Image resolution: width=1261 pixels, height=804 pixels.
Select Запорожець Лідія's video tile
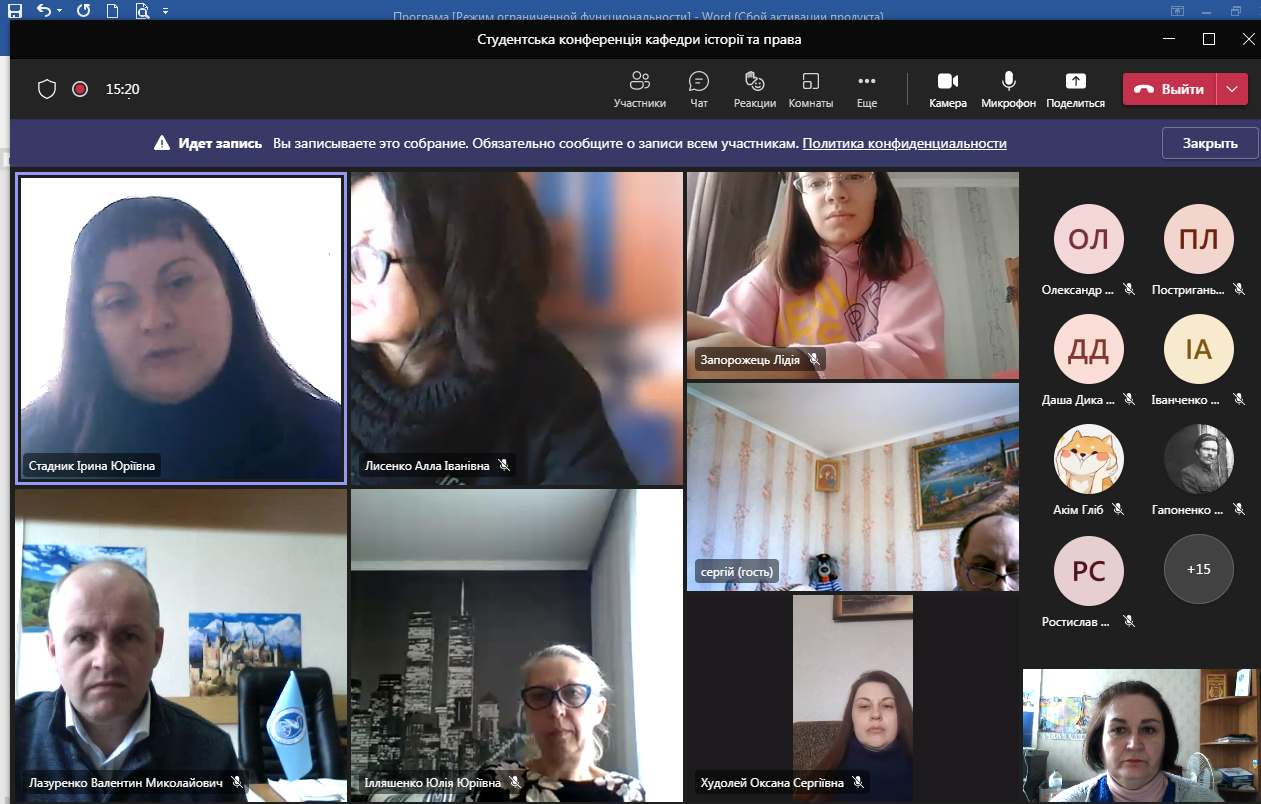pos(853,275)
